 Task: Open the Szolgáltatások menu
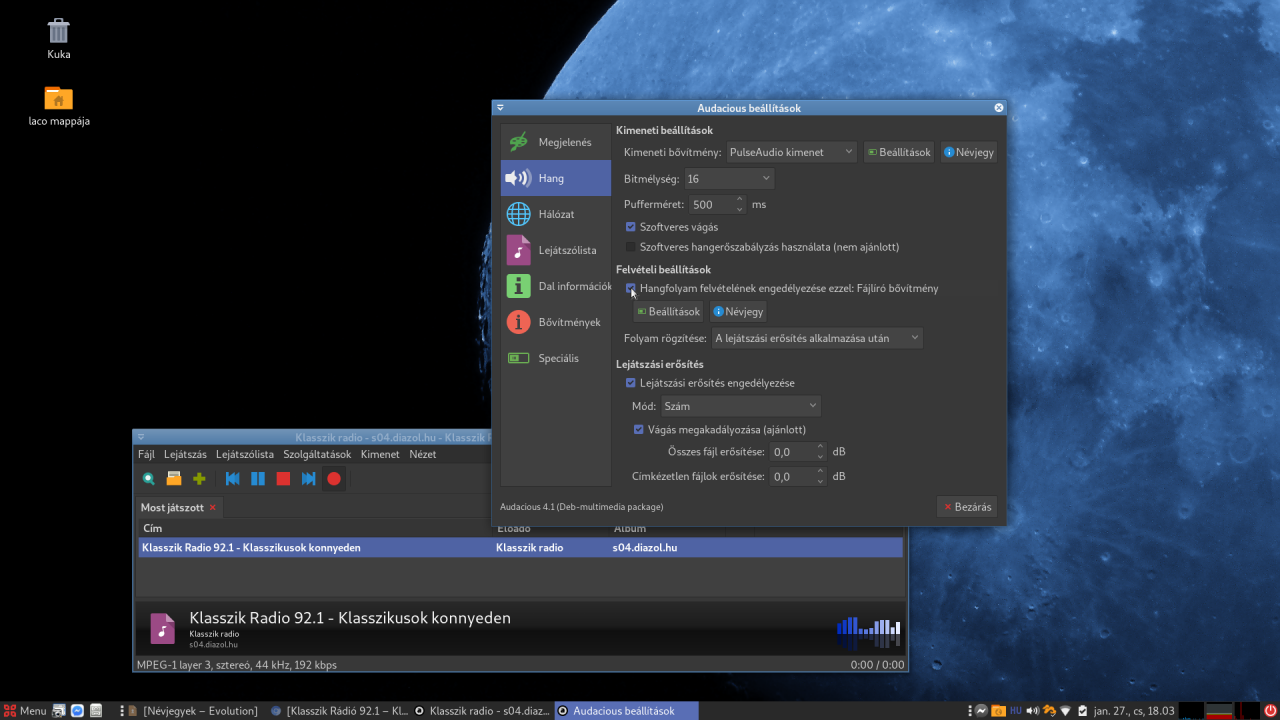tap(317, 454)
